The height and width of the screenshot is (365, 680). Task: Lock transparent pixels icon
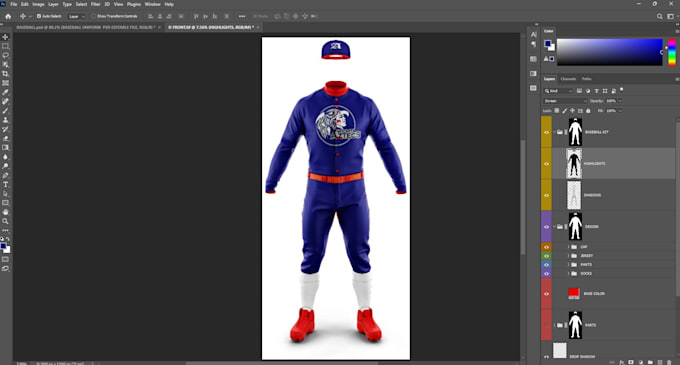[557, 111]
